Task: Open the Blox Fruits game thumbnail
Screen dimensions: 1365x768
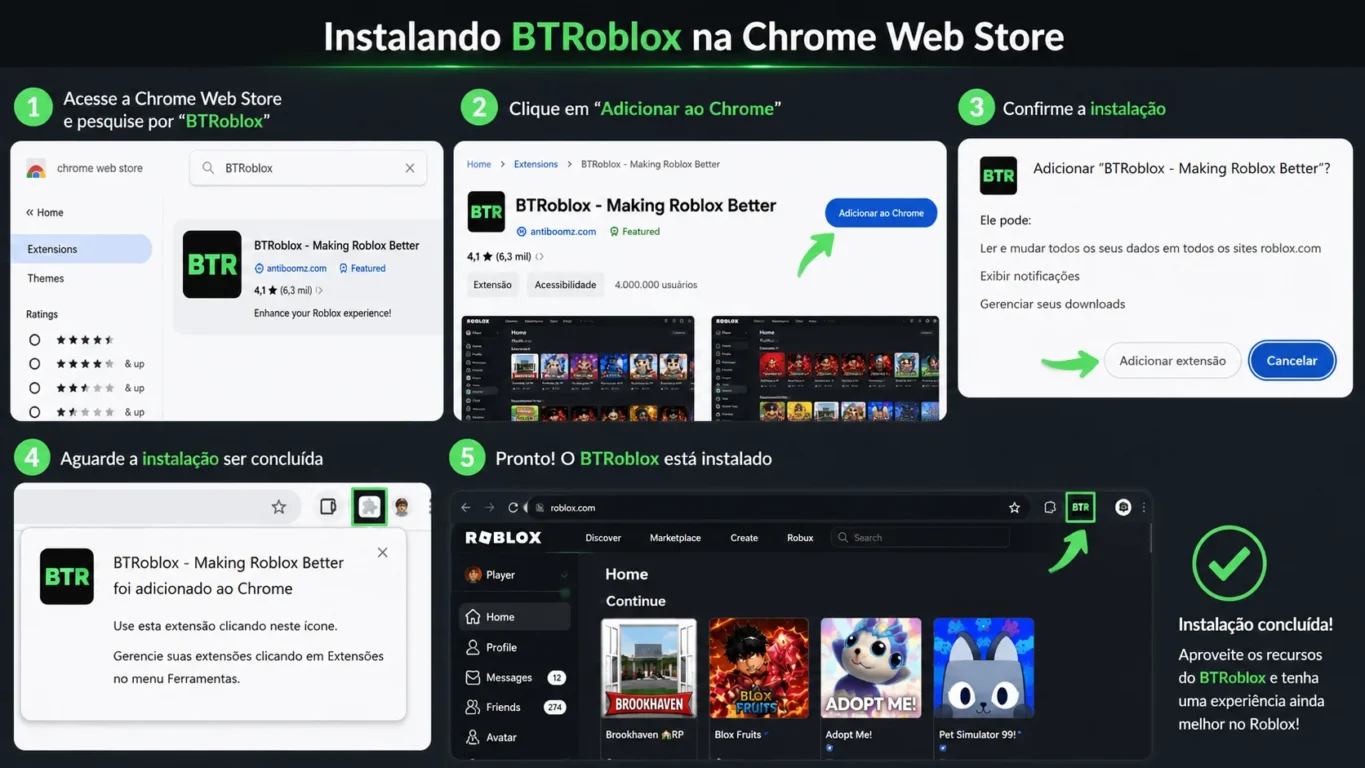Action: (759, 668)
